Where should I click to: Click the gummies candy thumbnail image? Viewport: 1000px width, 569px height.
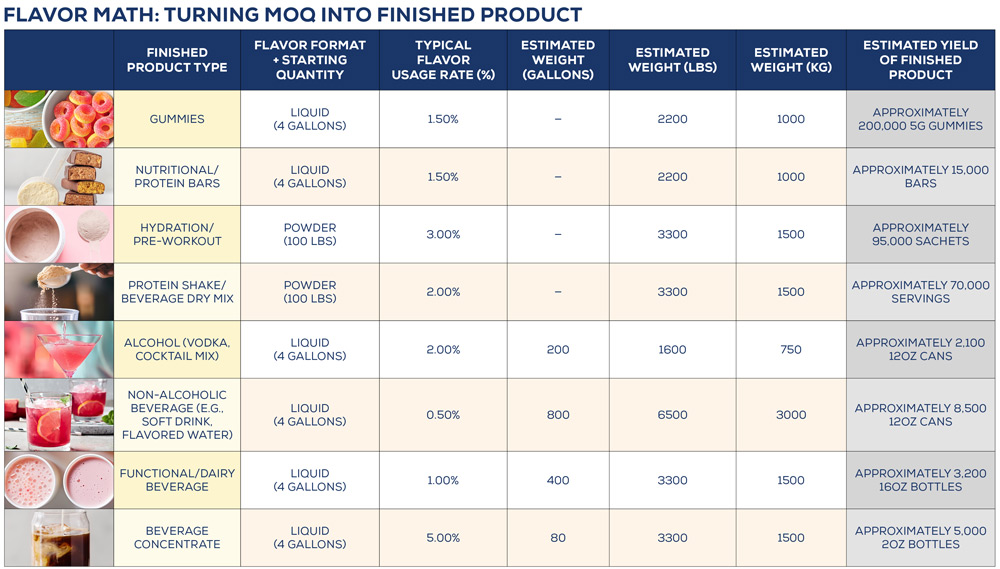(x=59, y=119)
